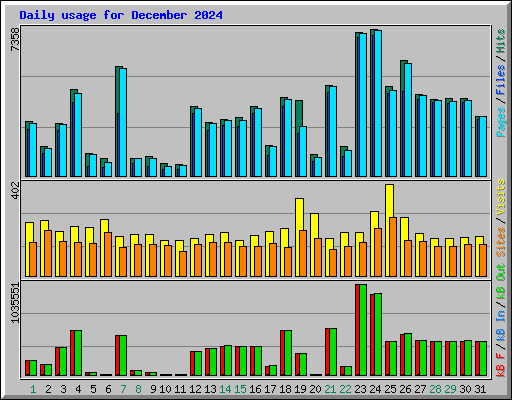Click day 14 on the x-axis
The image size is (512, 400).
tap(225, 389)
